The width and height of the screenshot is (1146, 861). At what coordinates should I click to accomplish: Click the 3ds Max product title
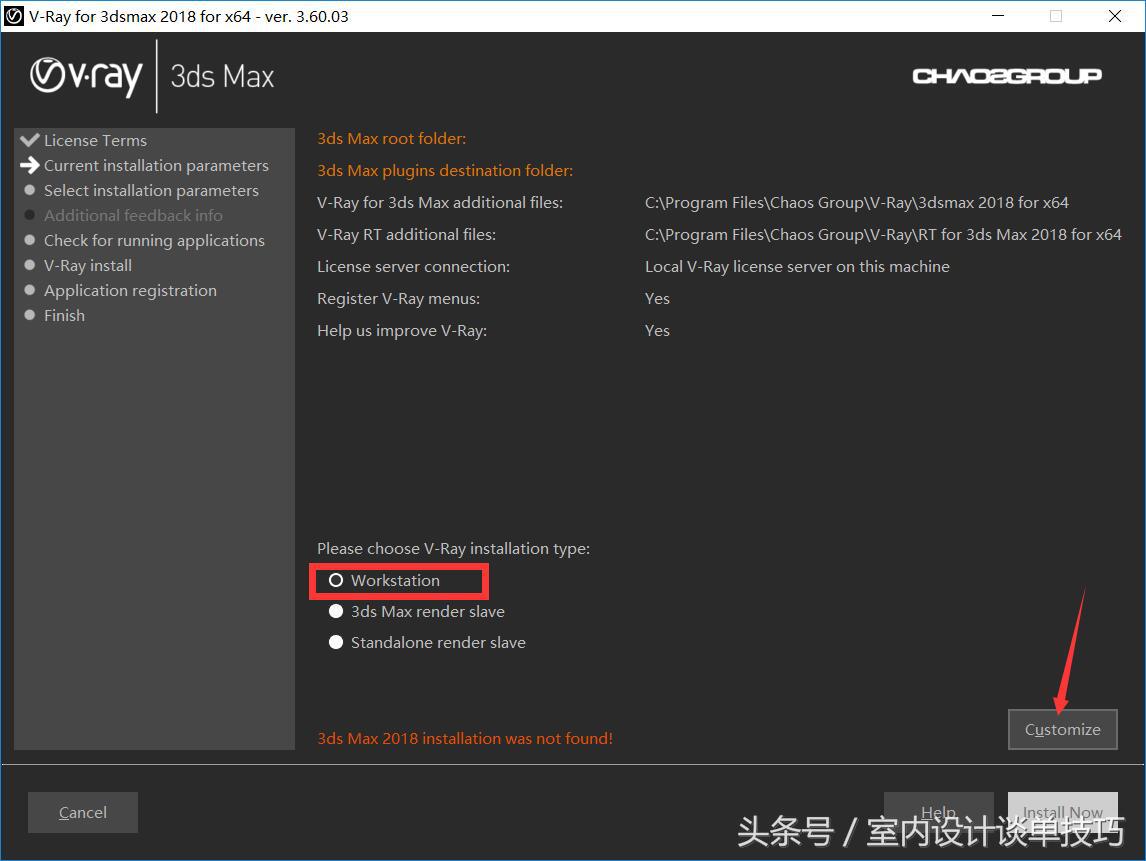click(222, 76)
